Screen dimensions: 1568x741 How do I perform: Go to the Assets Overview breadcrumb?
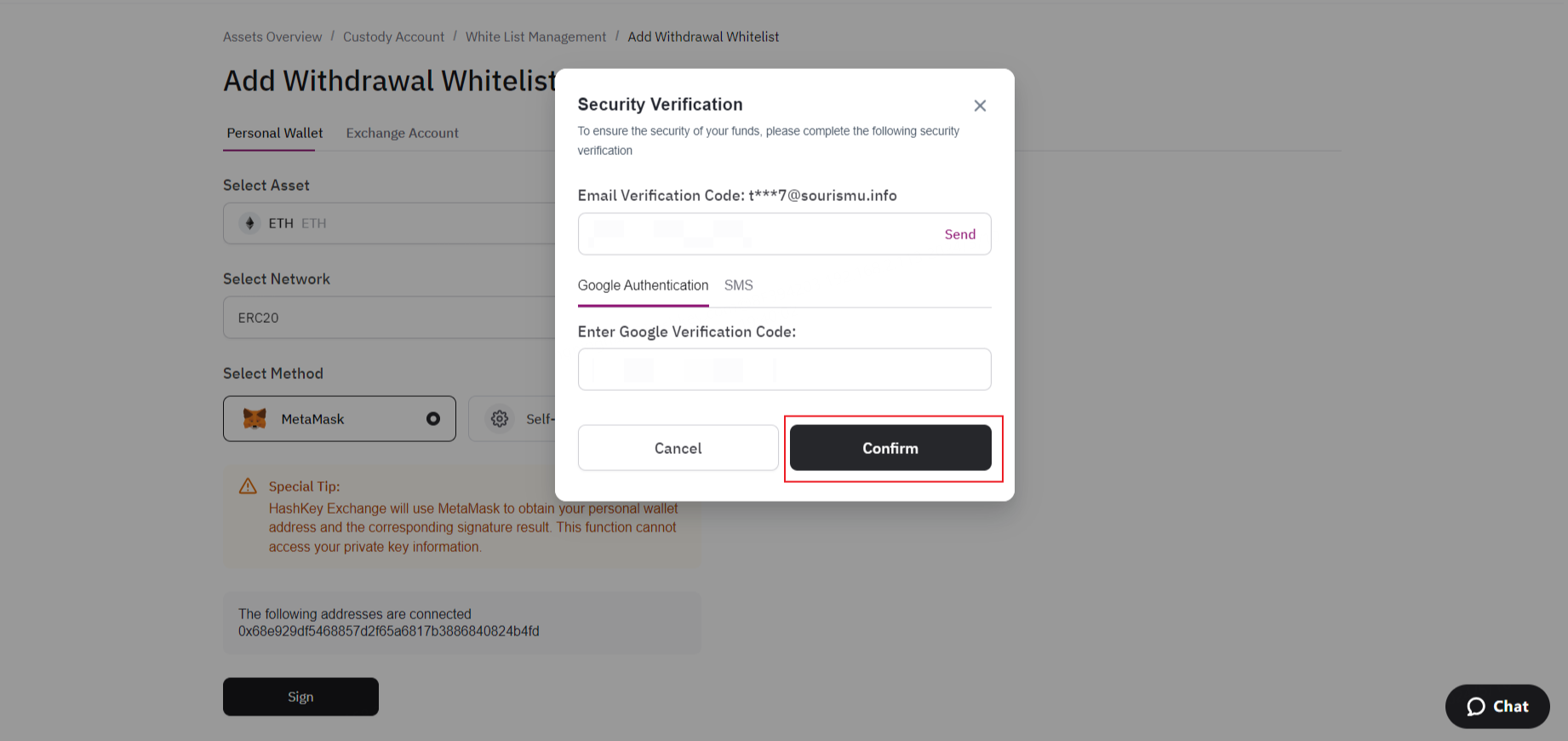[x=272, y=37]
